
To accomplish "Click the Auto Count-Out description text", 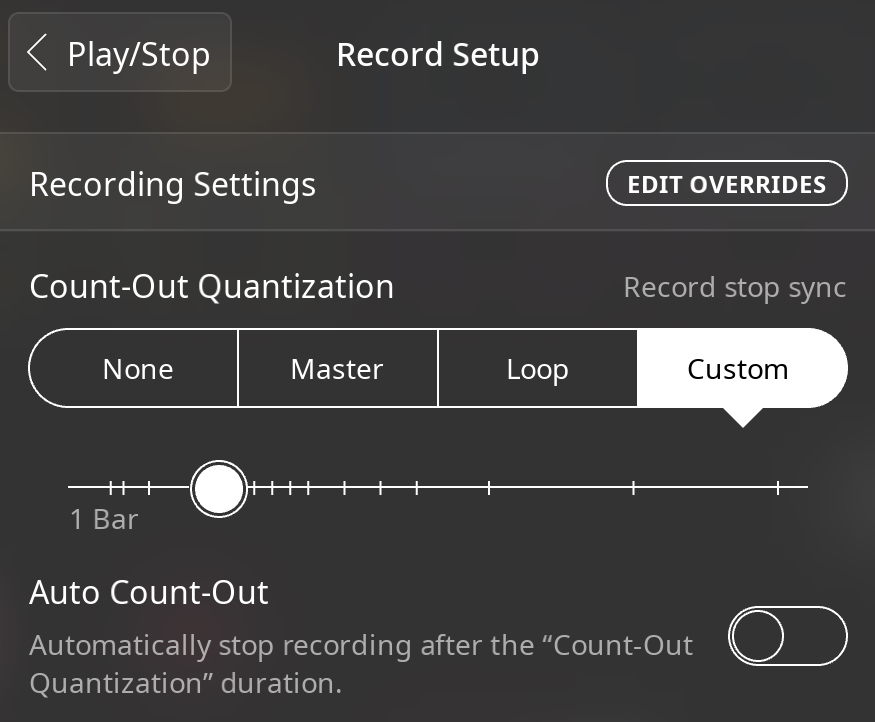I will (360, 663).
